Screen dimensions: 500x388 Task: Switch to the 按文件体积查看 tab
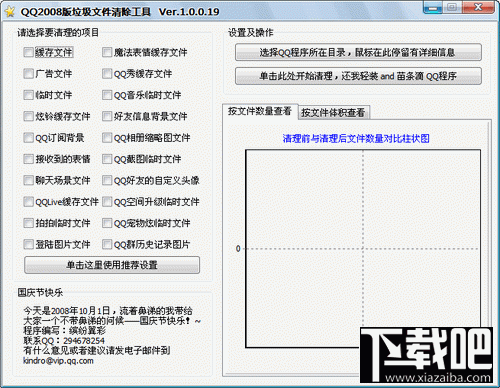click(333, 113)
